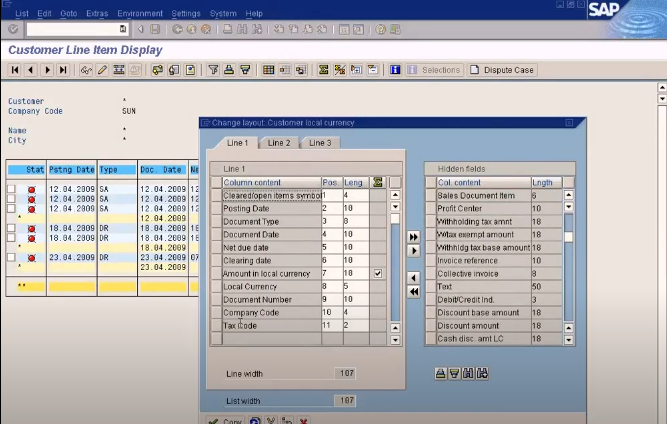Click the Selections button
Image resolution: width=667 pixels, height=424 pixels.
(x=434, y=70)
